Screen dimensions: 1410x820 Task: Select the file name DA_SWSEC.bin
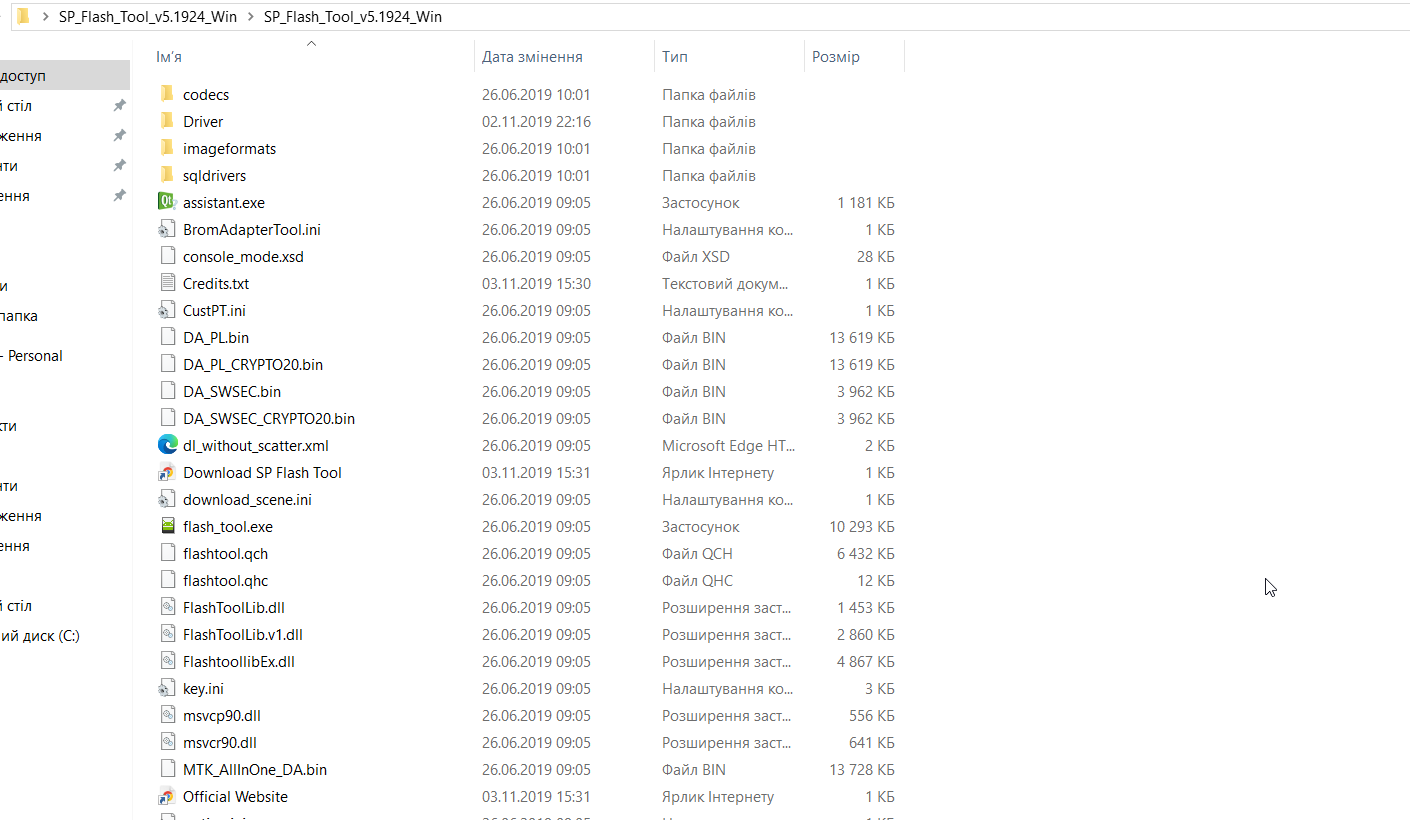(232, 391)
